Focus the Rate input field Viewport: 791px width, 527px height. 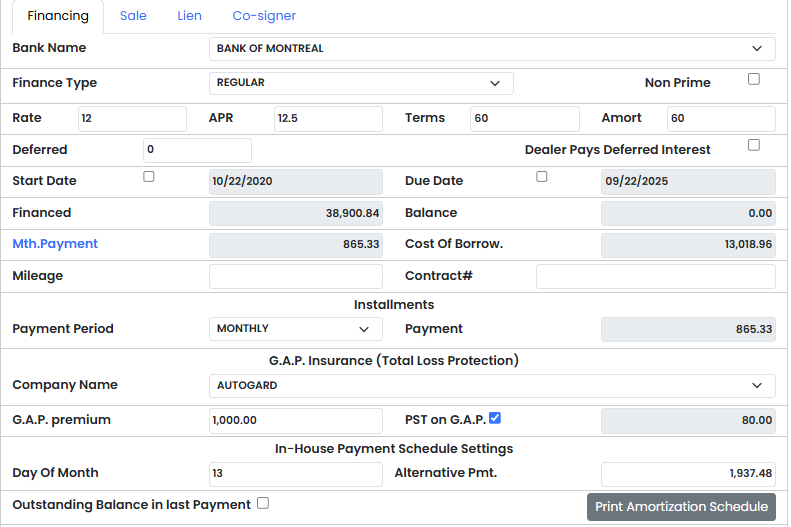coord(132,119)
